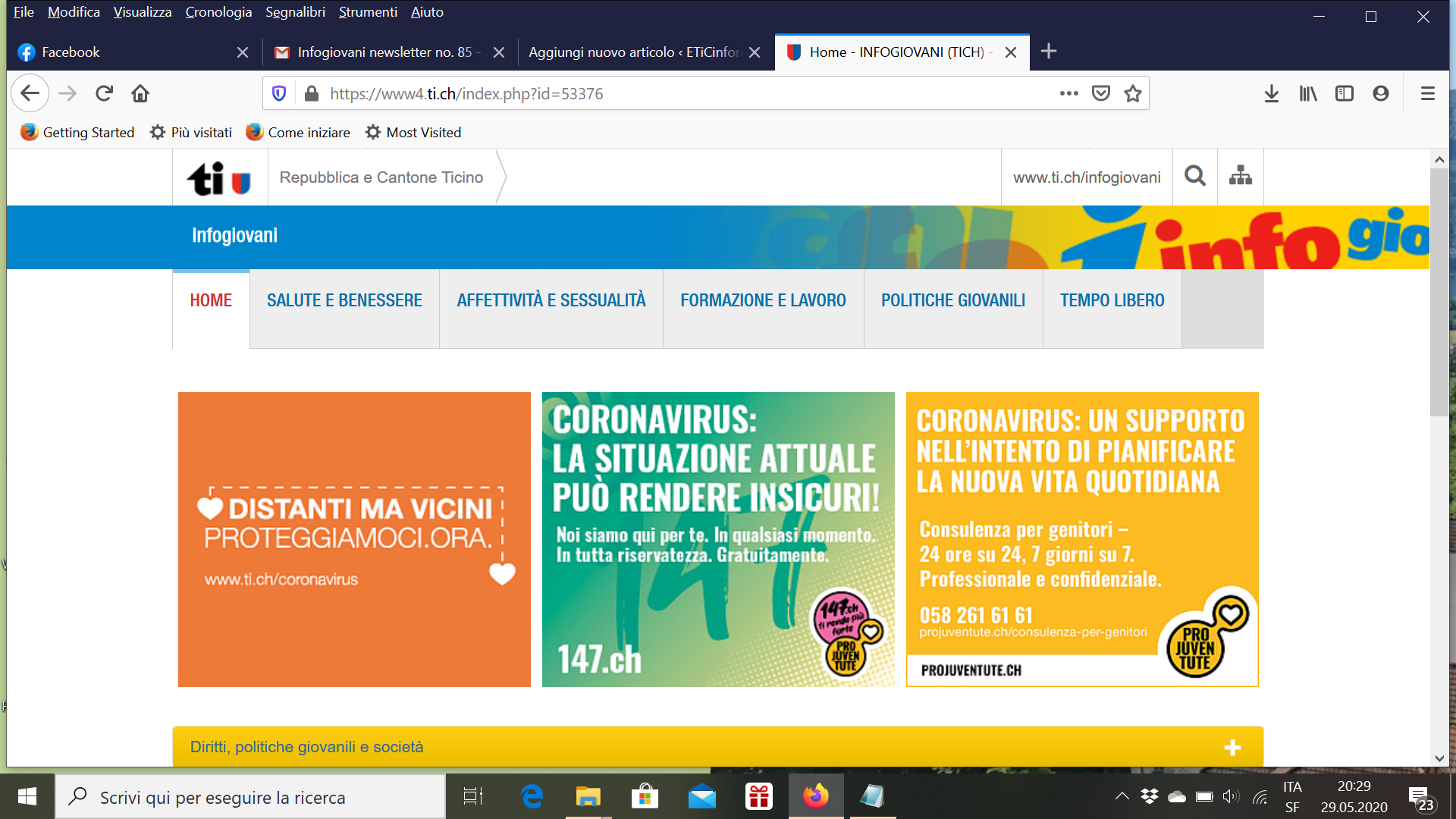1456x819 pixels.
Task: Open the notification center icon
Action: (1421, 798)
